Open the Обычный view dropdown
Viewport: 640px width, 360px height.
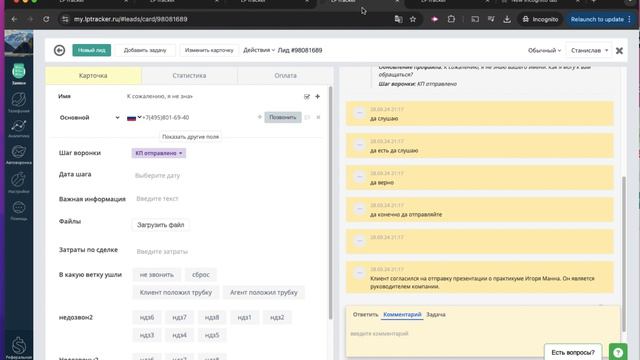[544, 50]
